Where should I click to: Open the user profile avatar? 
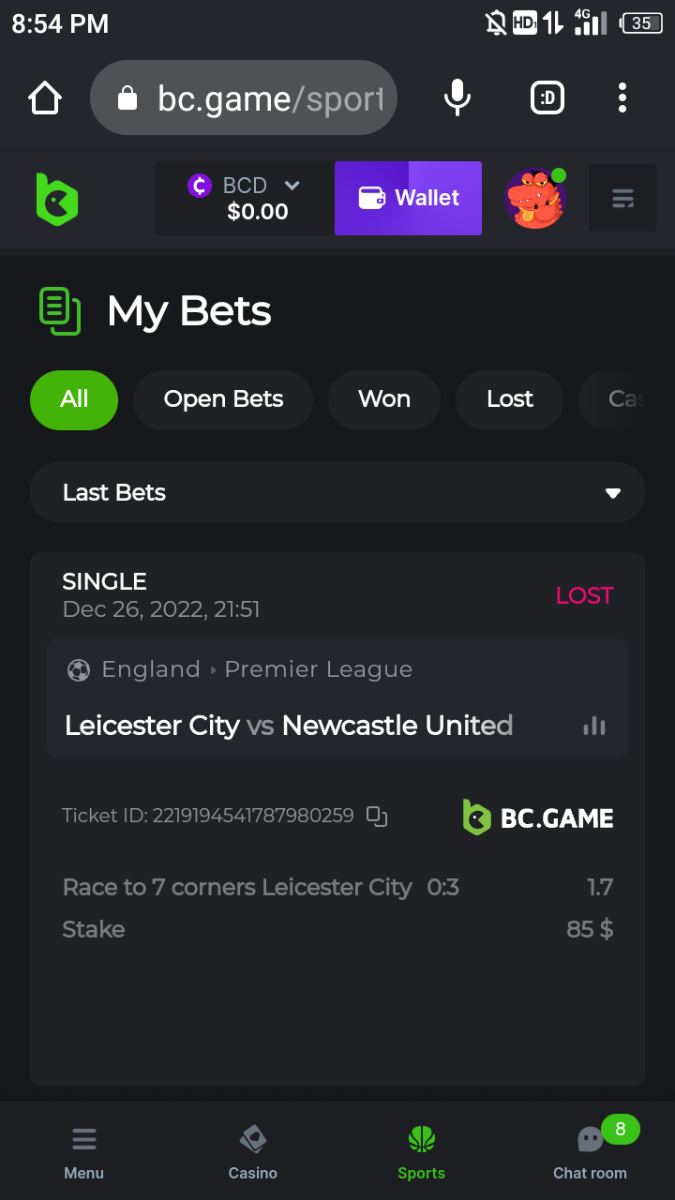535,198
